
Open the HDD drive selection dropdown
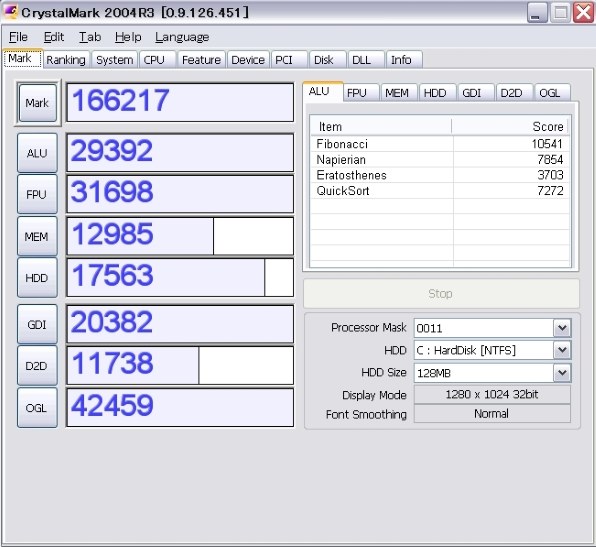click(562, 350)
